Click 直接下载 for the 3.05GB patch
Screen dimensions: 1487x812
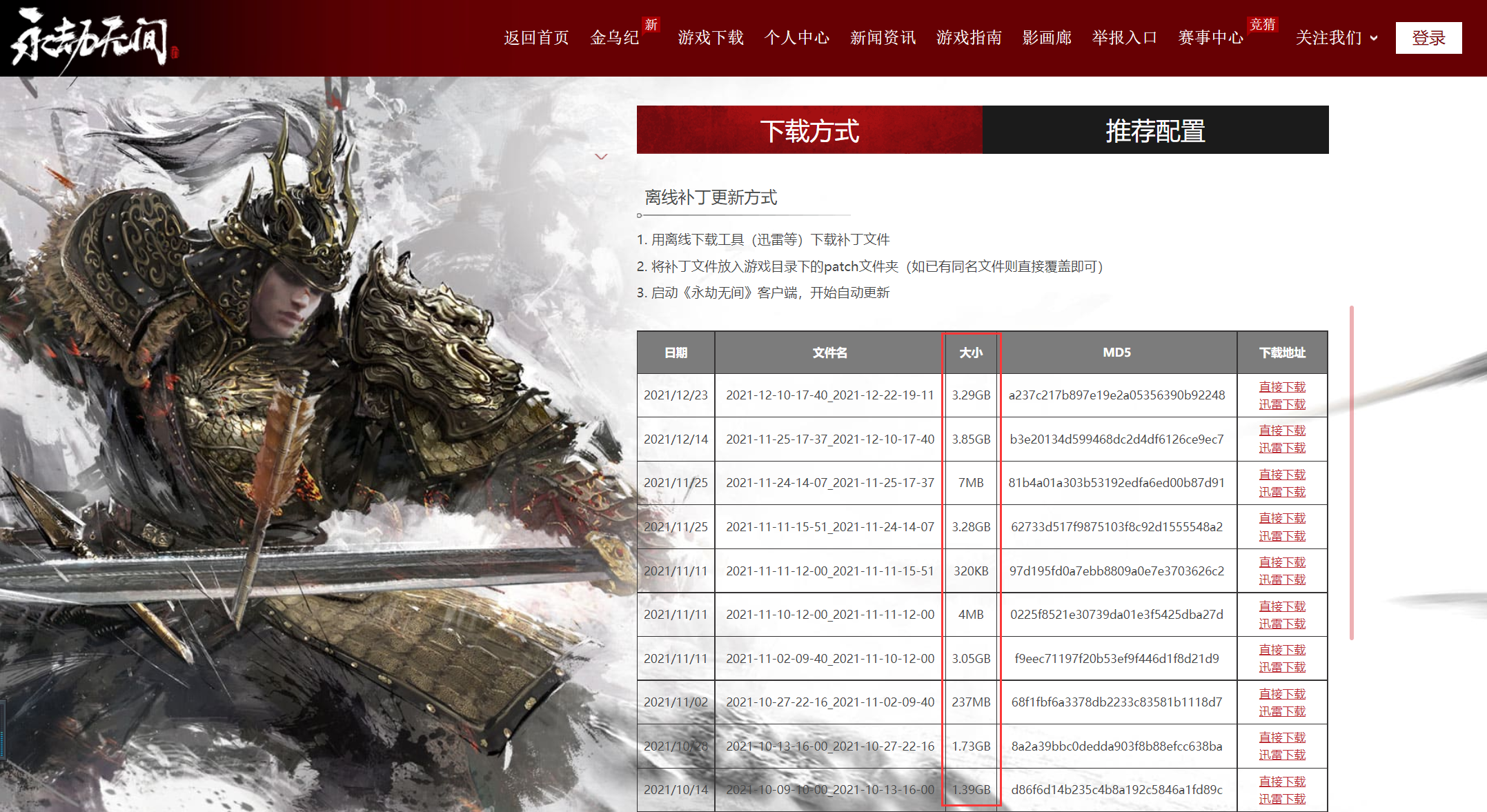(1282, 650)
